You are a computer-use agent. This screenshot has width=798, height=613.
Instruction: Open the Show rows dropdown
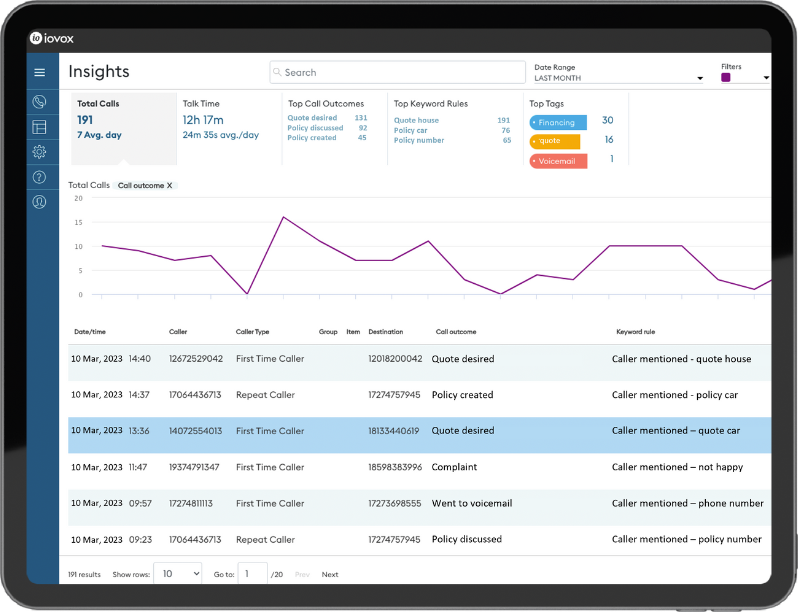181,574
